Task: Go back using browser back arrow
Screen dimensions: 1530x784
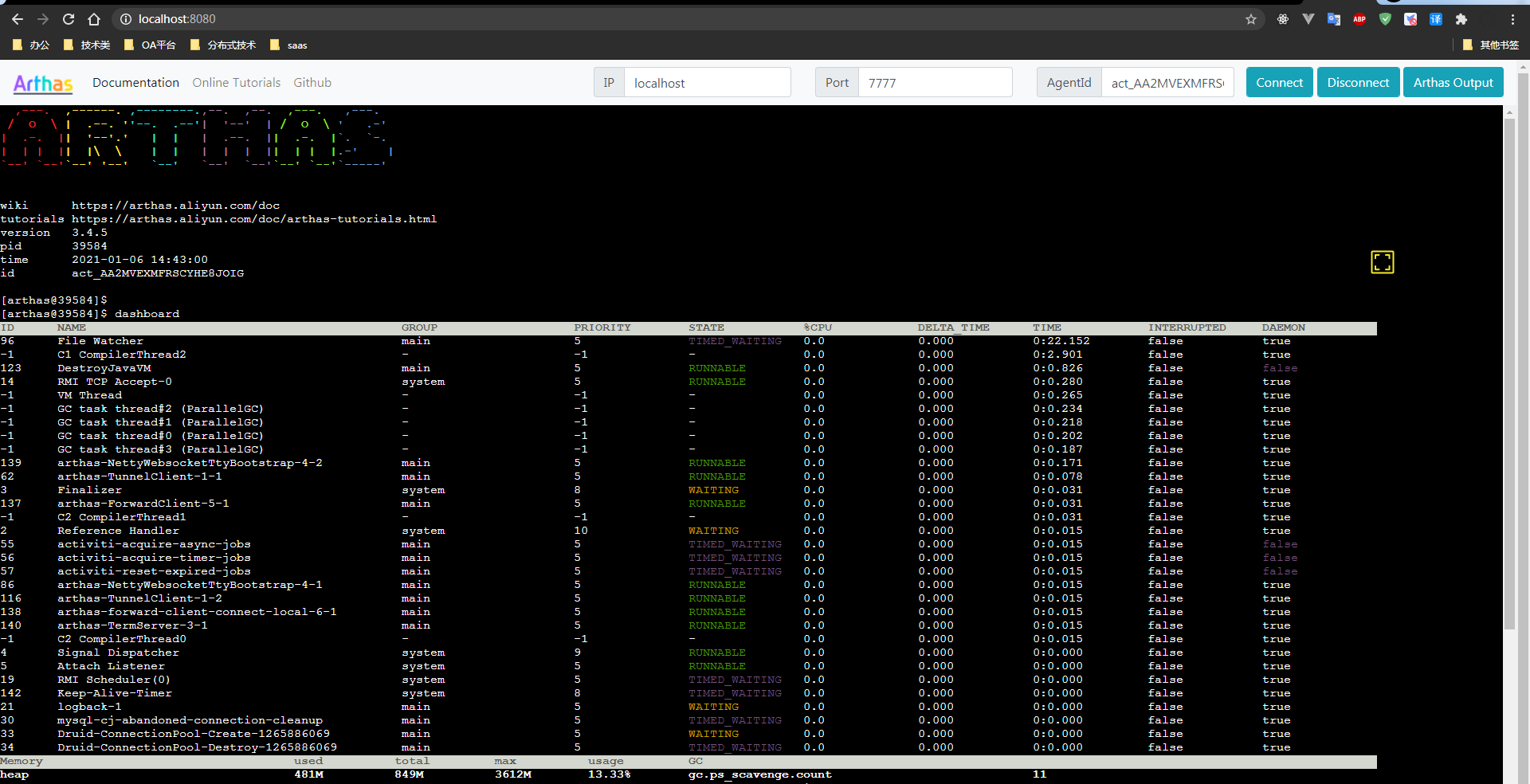Action: click(18, 19)
